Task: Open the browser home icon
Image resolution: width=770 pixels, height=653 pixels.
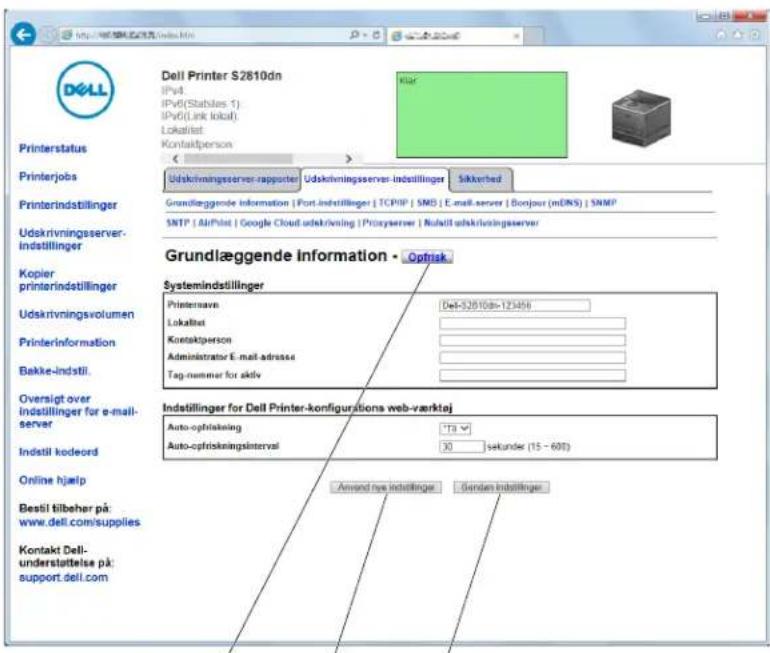Action: (721, 35)
